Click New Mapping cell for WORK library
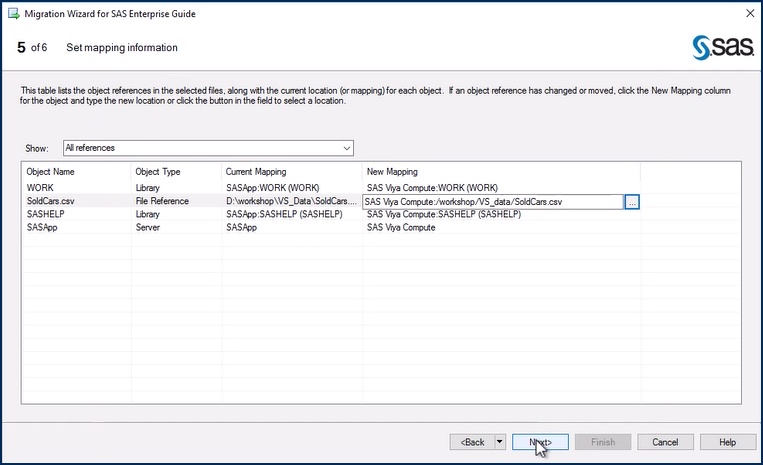763x465 pixels. 430,187
